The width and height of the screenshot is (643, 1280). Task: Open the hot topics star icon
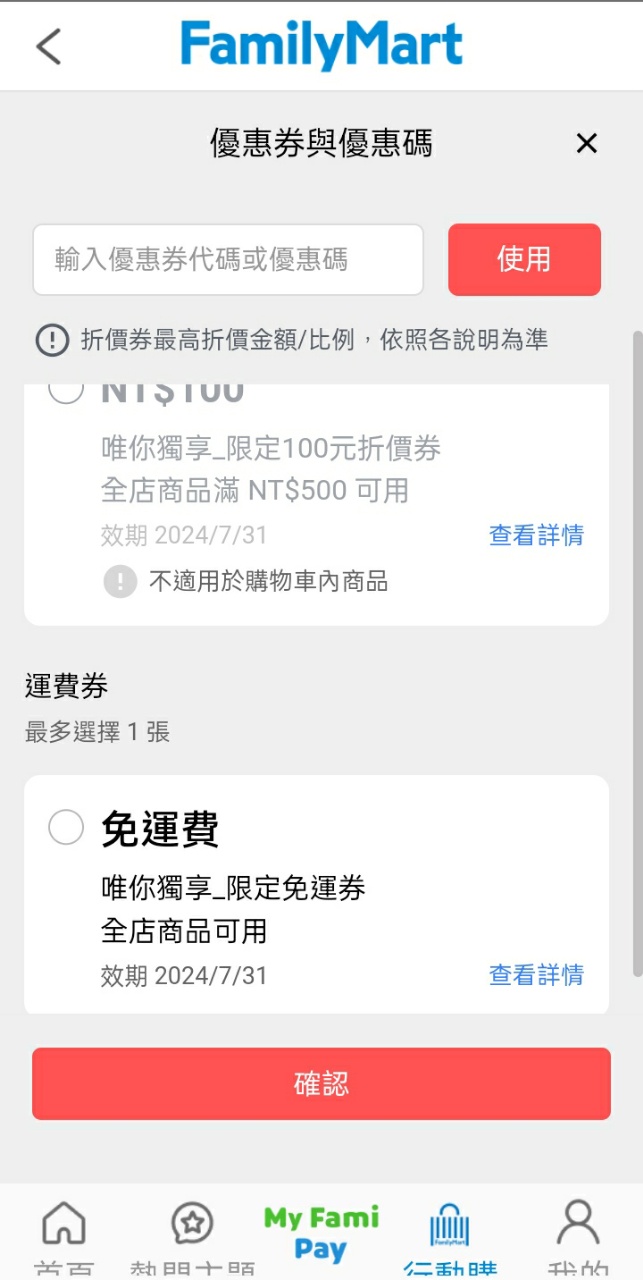[x=192, y=1224]
